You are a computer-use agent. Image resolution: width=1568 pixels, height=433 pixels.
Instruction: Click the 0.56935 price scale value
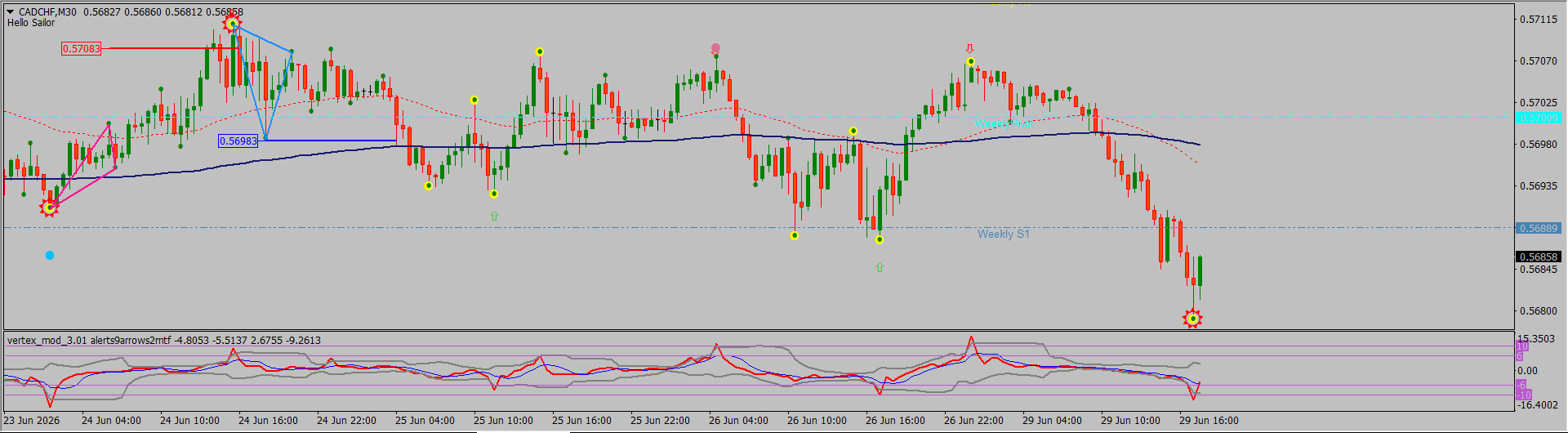(x=1539, y=186)
